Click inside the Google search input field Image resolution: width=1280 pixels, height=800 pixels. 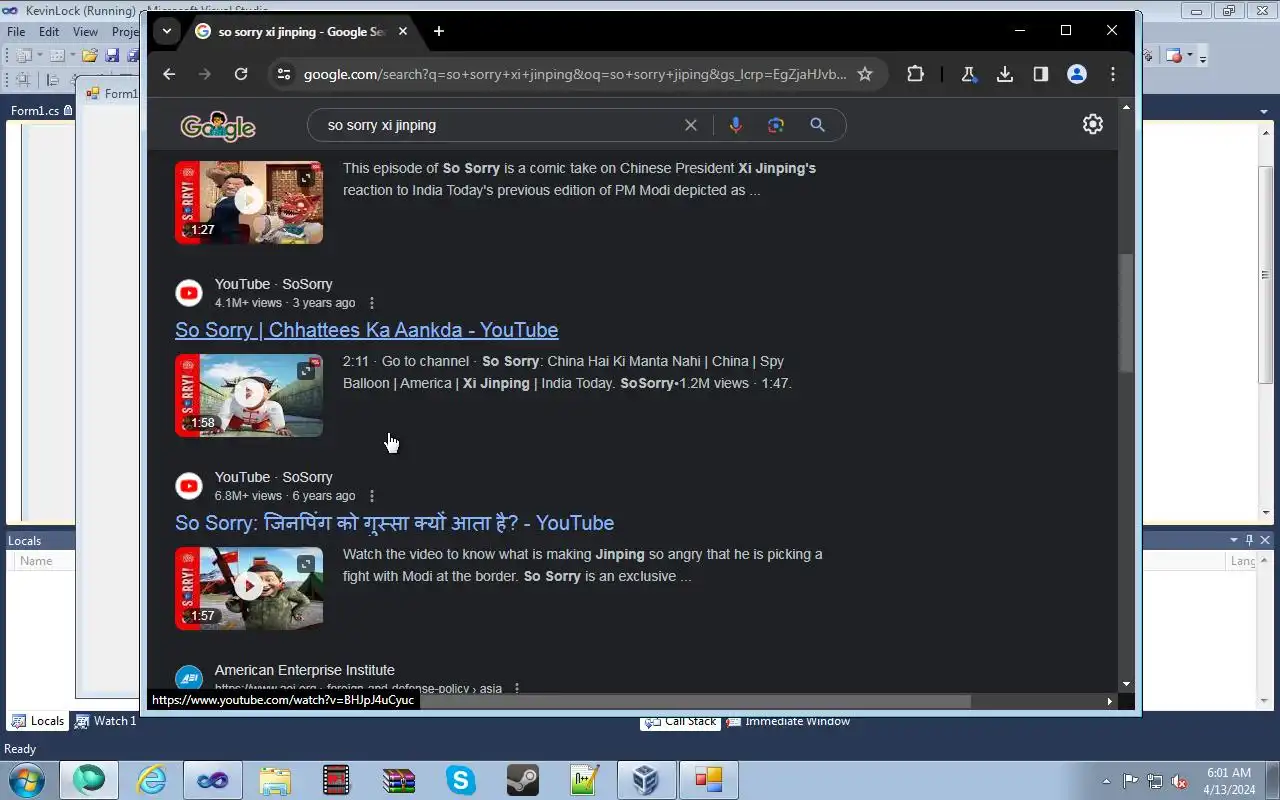point(498,125)
